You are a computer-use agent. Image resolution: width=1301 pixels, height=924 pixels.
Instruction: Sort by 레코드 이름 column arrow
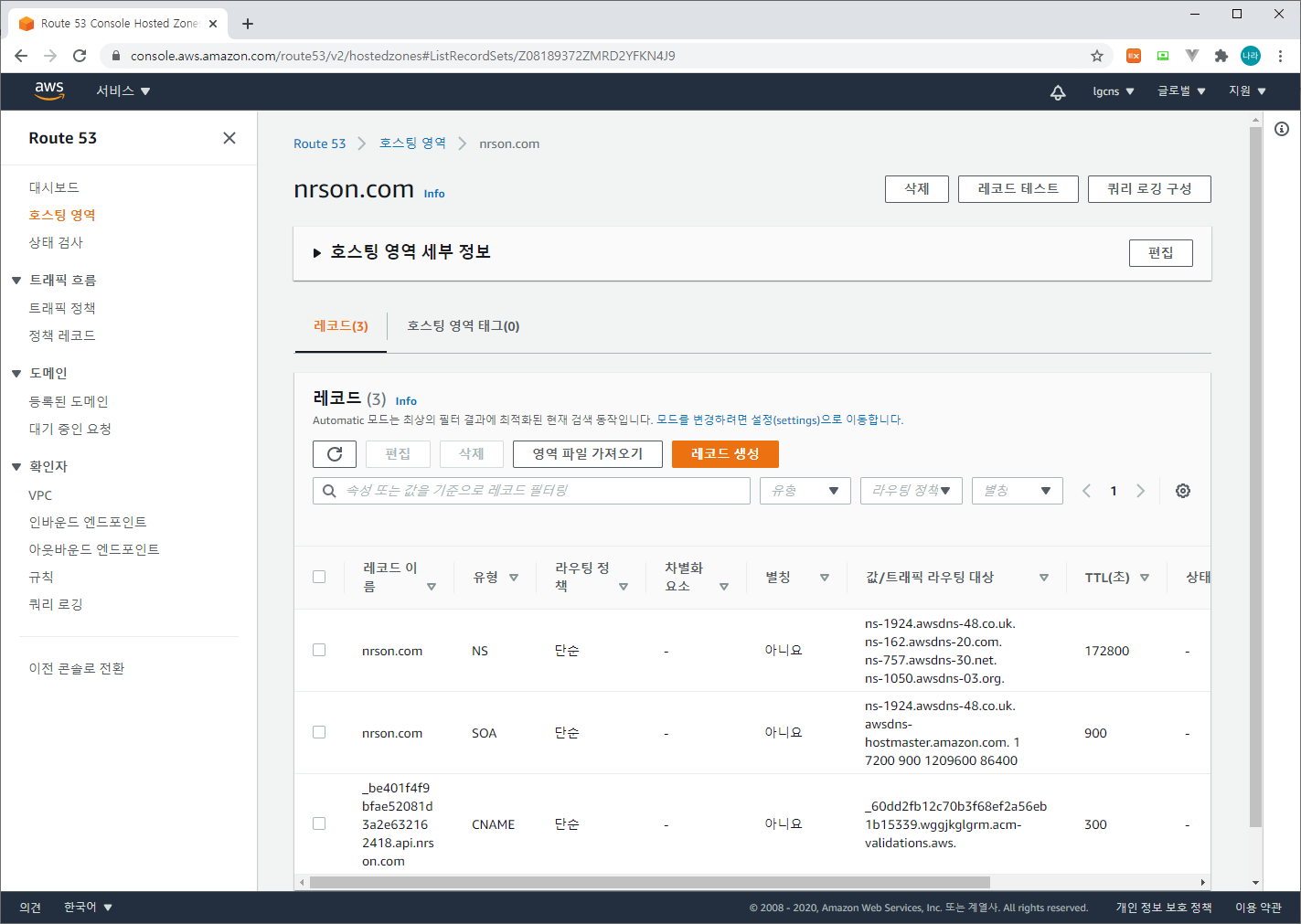click(432, 587)
